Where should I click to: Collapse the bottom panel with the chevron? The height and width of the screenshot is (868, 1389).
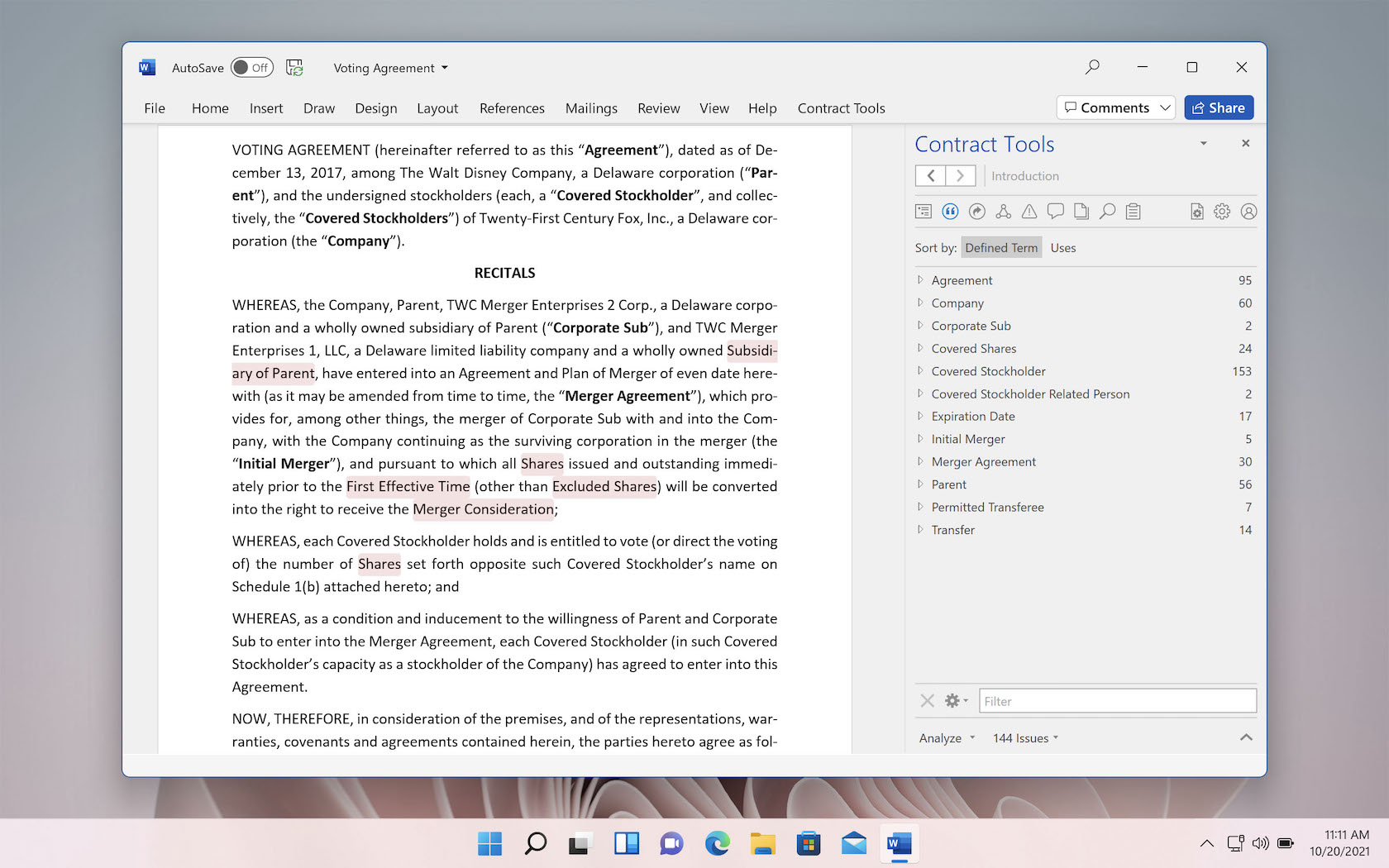coord(1246,737)
